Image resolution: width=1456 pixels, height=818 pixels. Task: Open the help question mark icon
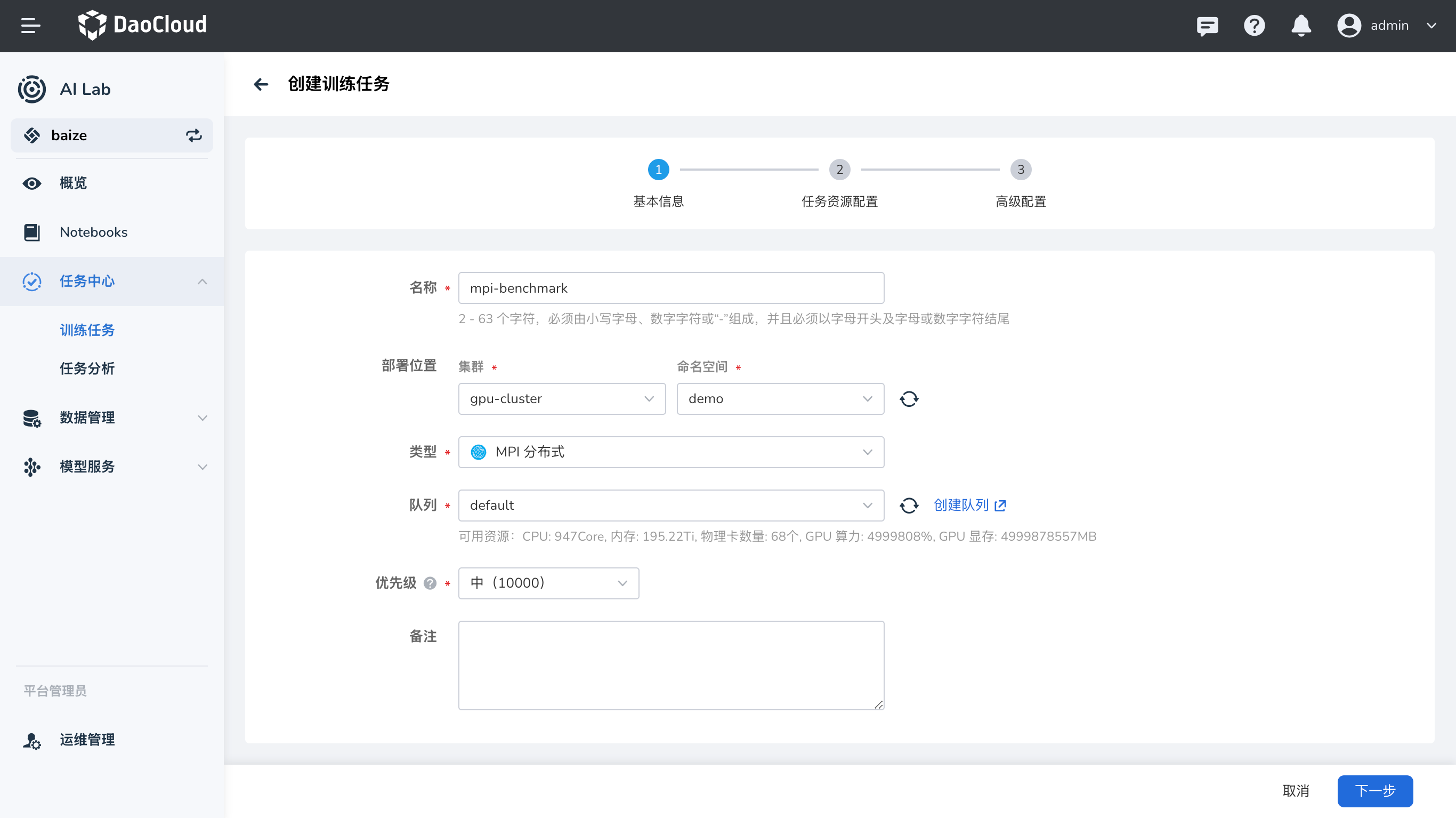(1254, 26)
